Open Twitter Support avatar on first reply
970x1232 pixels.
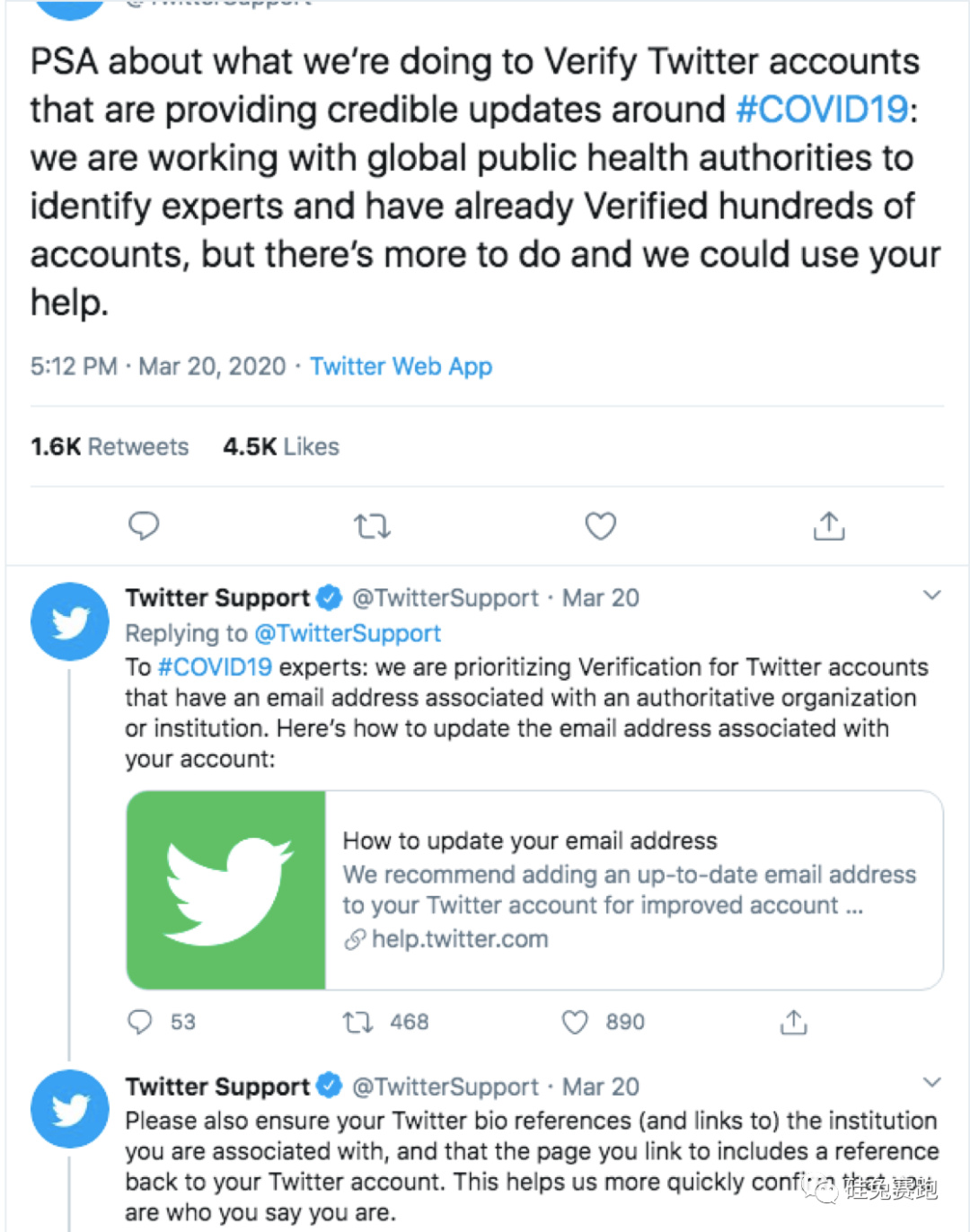click(x=70, y=621)
